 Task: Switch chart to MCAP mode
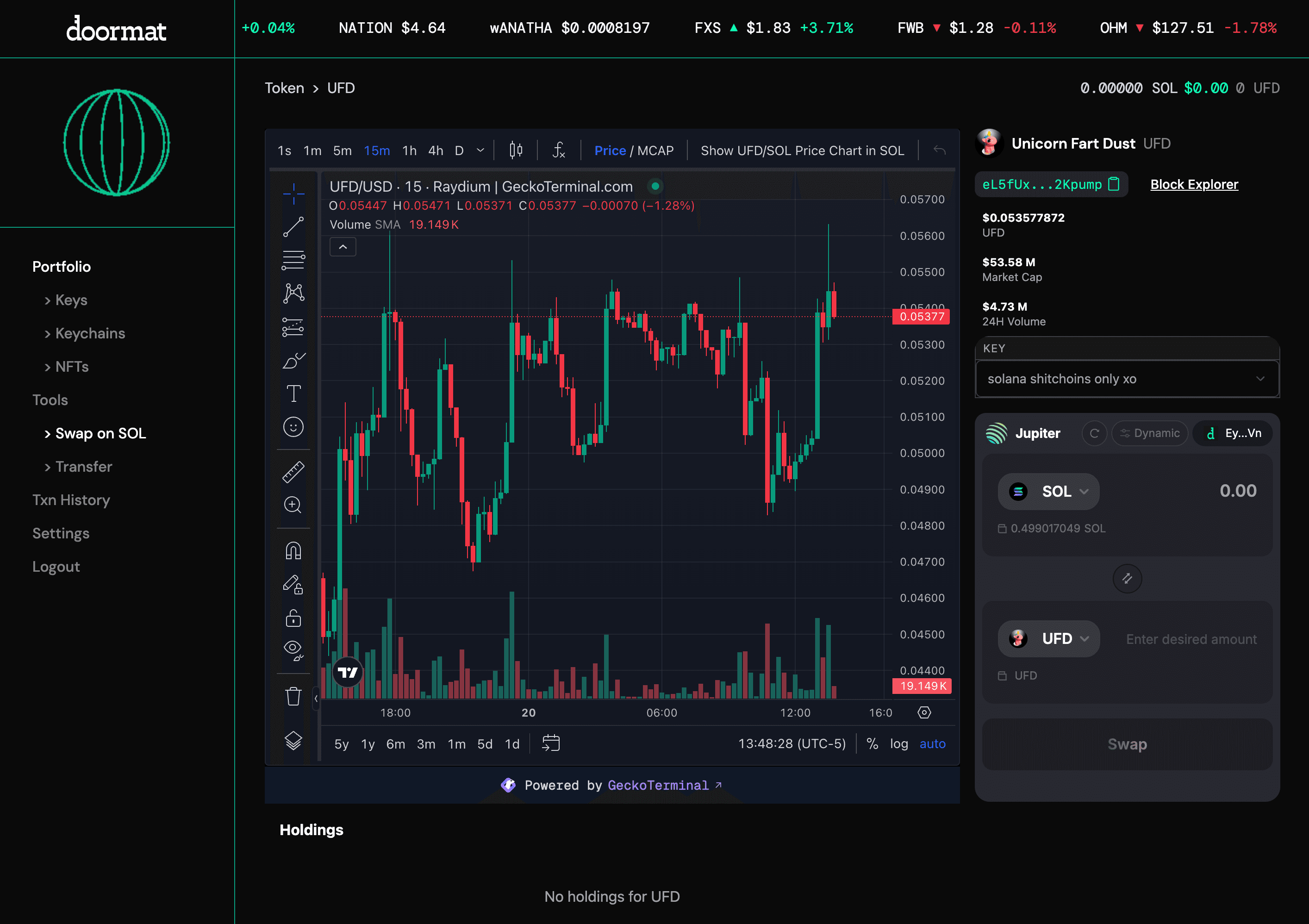tap(655, 150)
